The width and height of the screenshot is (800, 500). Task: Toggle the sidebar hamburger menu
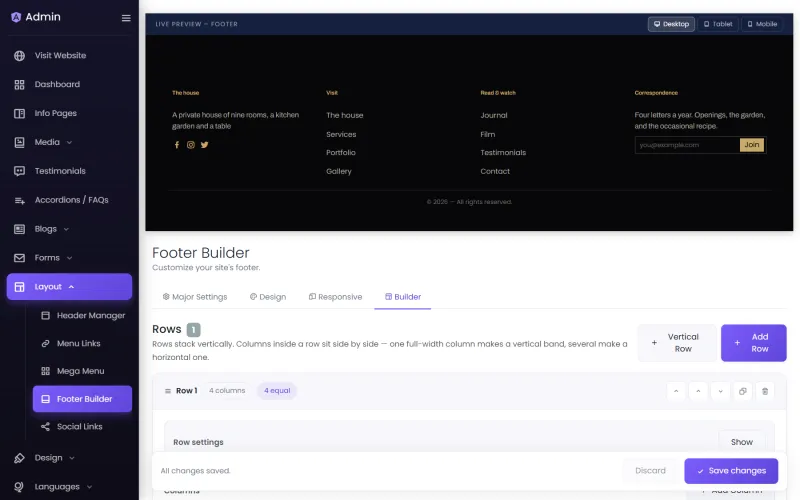126,18
